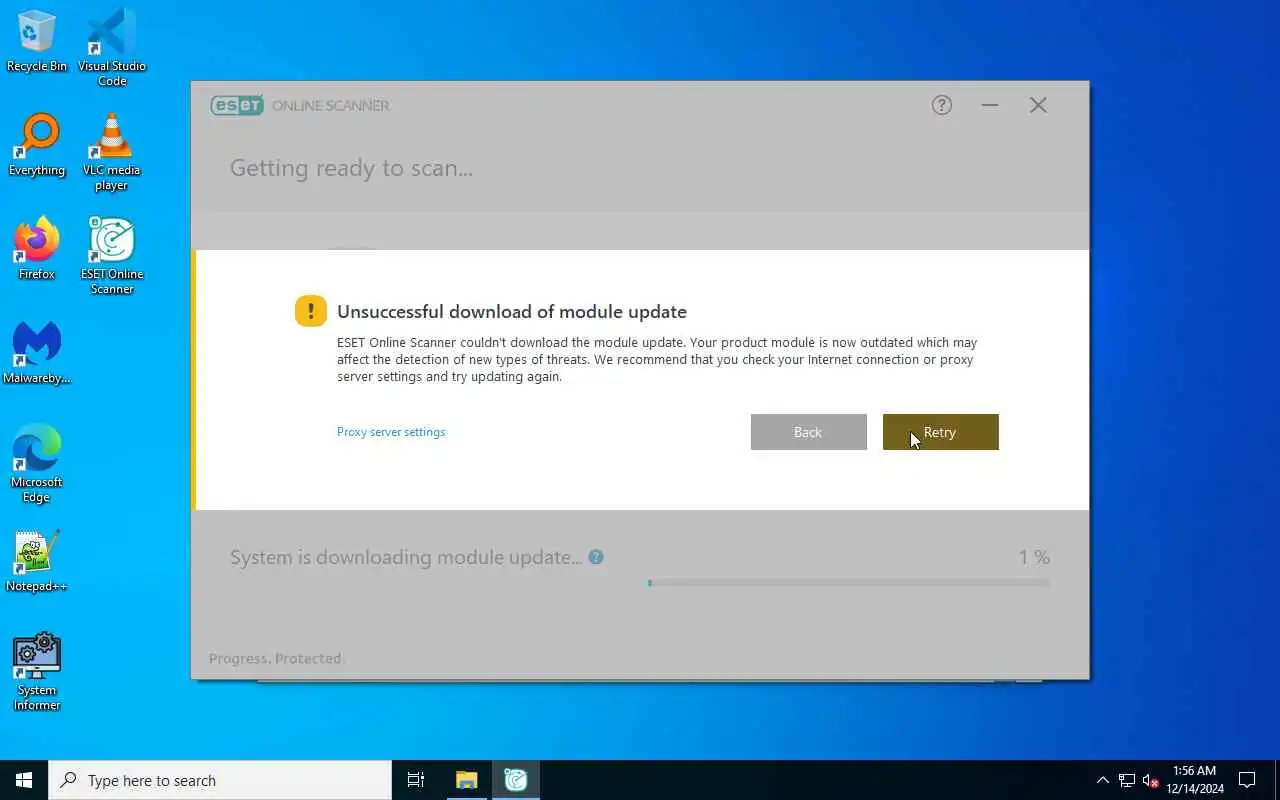This screenshot has height=800, width=1280.
Task: Select Firefox desktop icon
Action: (x=37, y=249)
